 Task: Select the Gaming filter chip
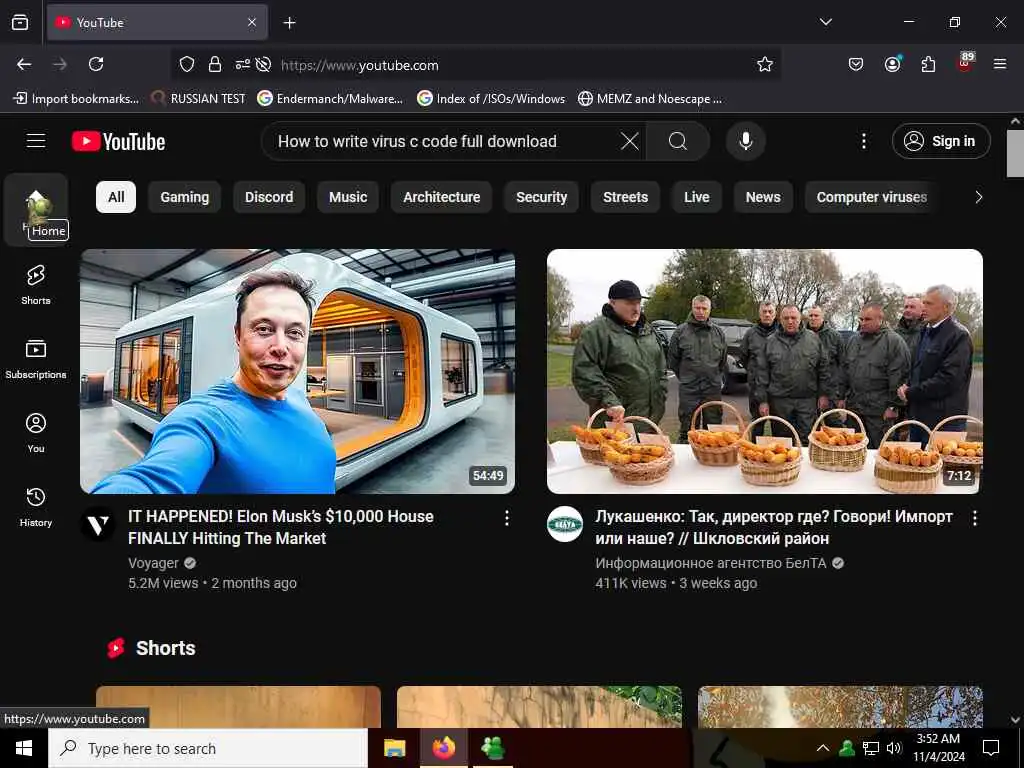point(185,197)
